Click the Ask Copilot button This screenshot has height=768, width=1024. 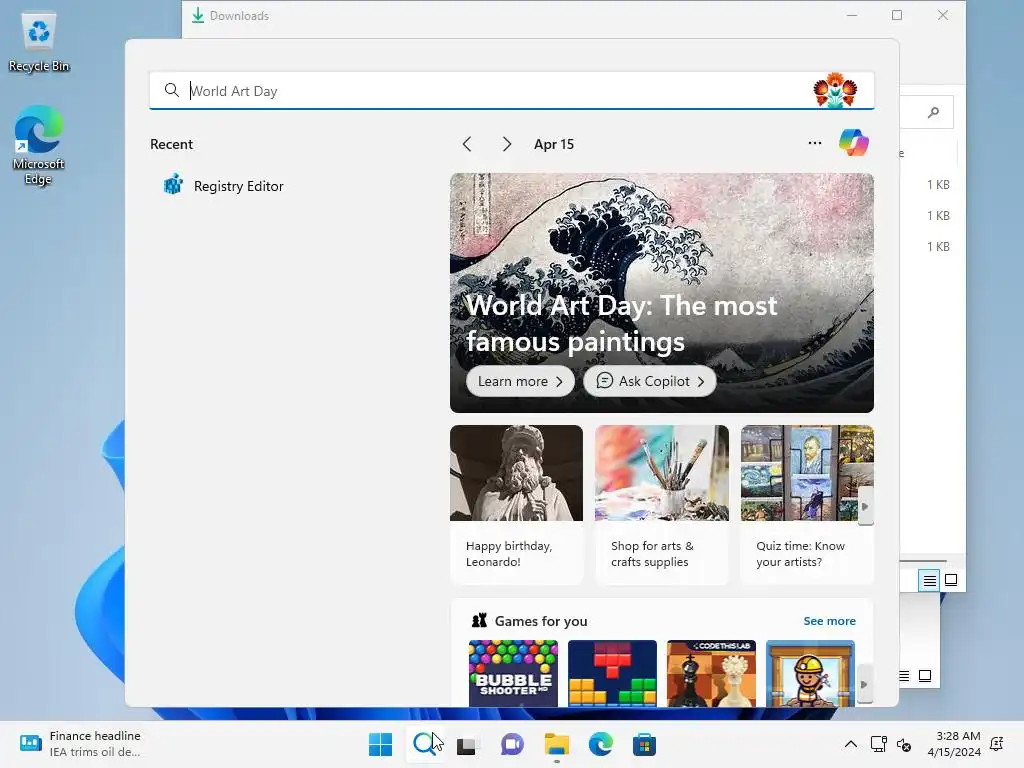[650, 381]
